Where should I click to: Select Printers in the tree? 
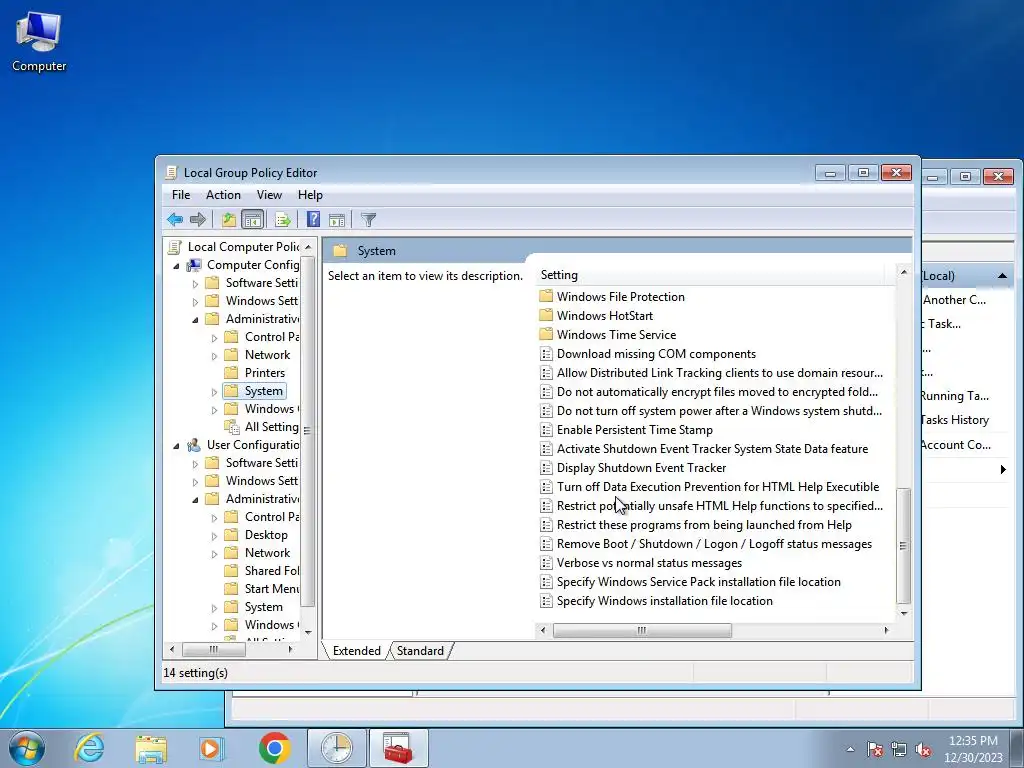click(264, 372)
